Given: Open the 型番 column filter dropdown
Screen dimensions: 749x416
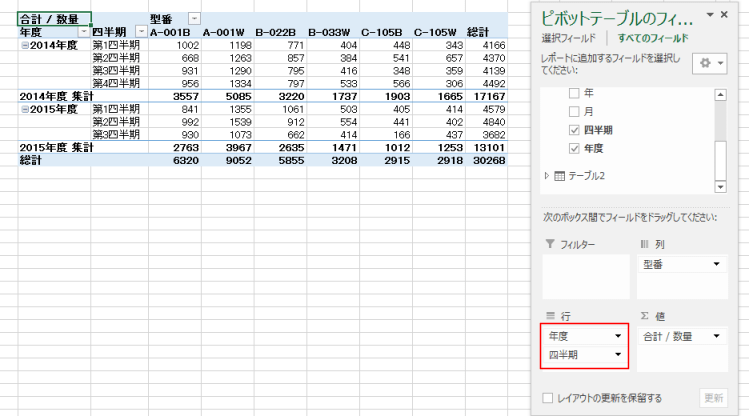Looking at the screenshot, I should click(193, 19).
